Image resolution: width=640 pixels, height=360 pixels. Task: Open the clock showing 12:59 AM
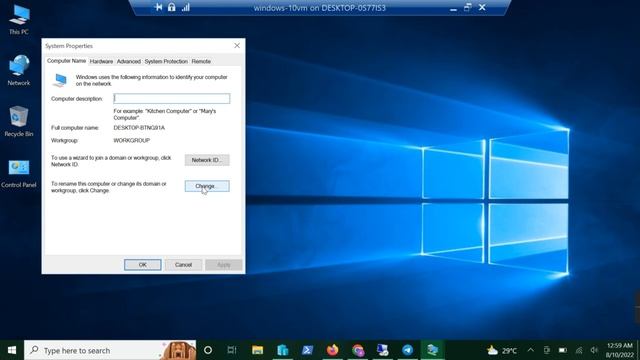(x=620, y=350)
